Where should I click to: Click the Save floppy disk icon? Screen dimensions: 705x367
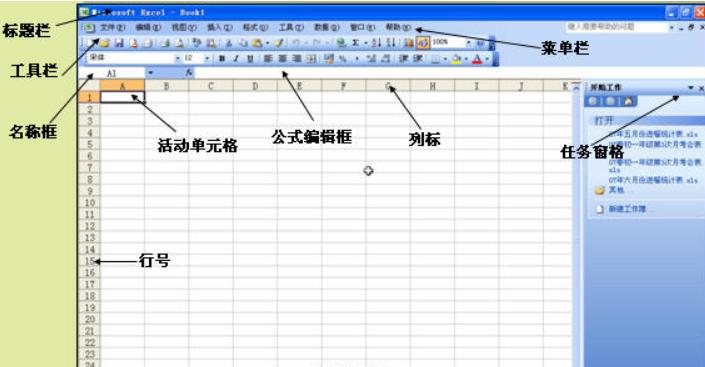[119, 43]
